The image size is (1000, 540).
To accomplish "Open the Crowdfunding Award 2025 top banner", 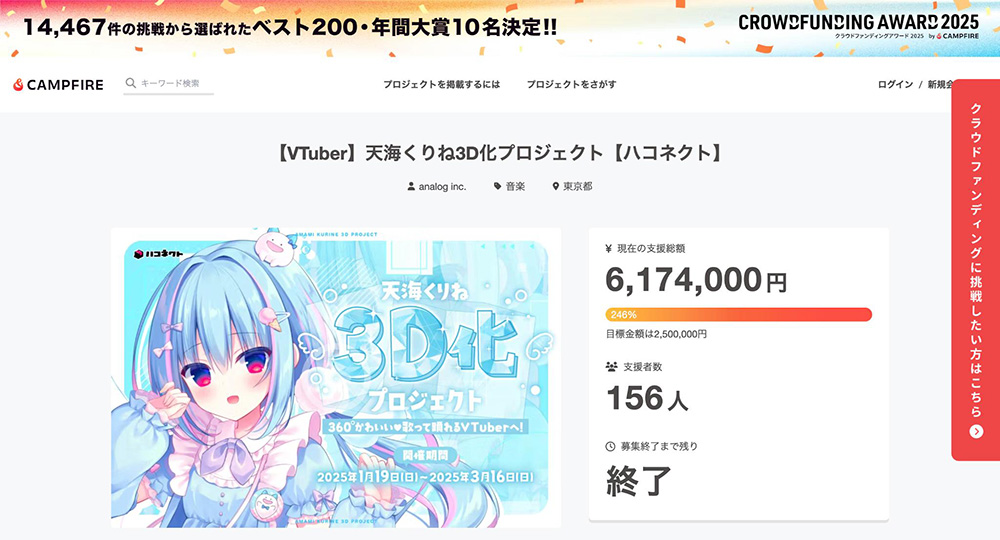I will point(500,28).
